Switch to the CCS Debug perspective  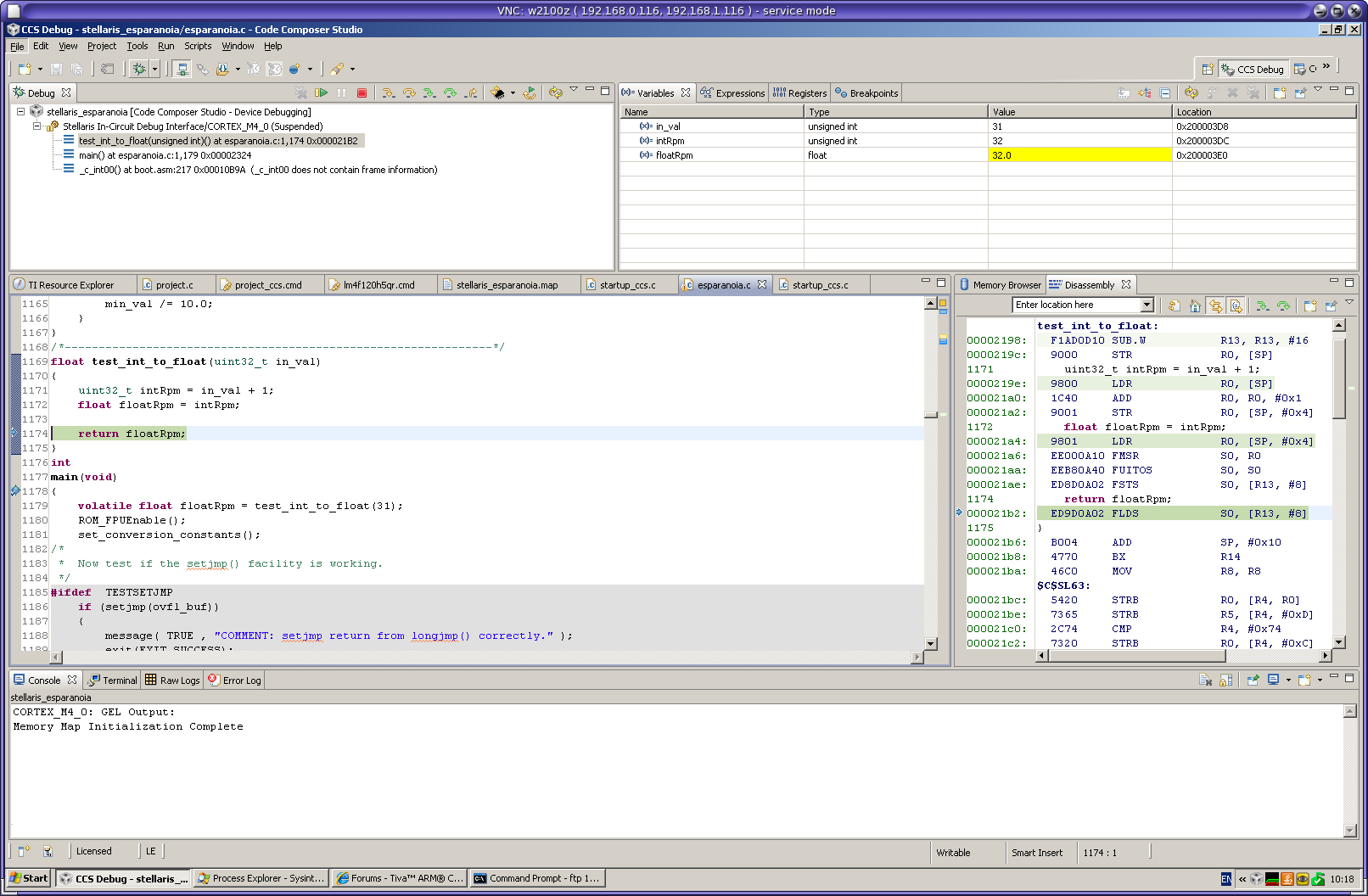tap(1253, 70)
